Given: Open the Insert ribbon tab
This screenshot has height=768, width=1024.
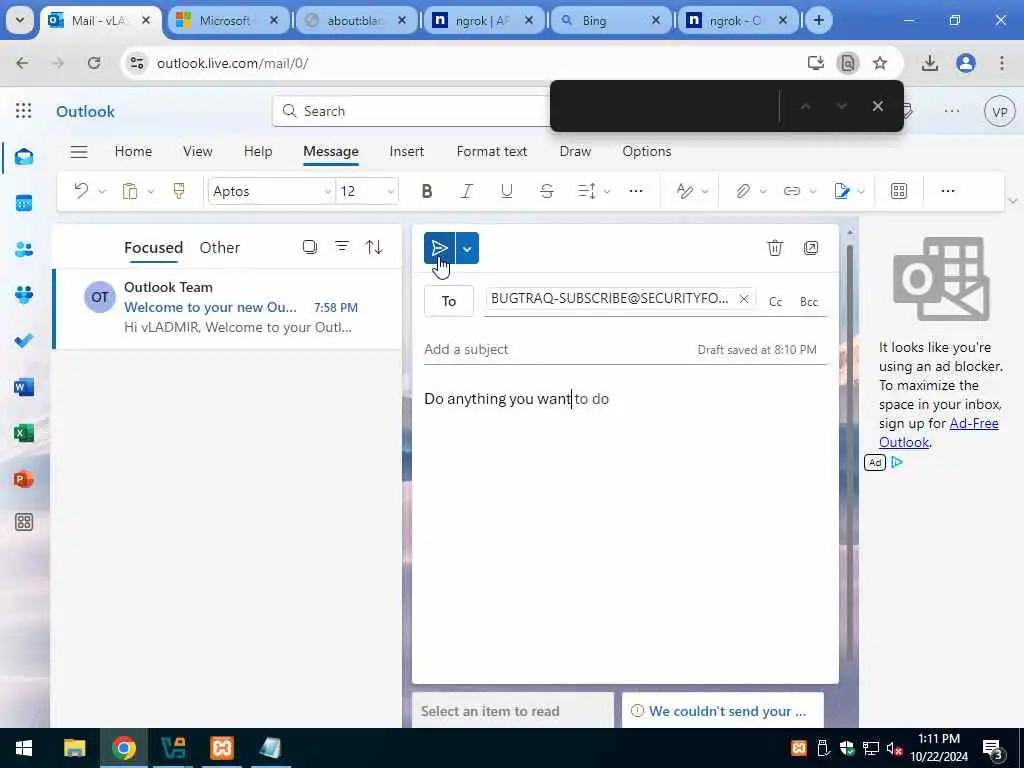Looking at the screenshot, I should click(x=406, y=152).
